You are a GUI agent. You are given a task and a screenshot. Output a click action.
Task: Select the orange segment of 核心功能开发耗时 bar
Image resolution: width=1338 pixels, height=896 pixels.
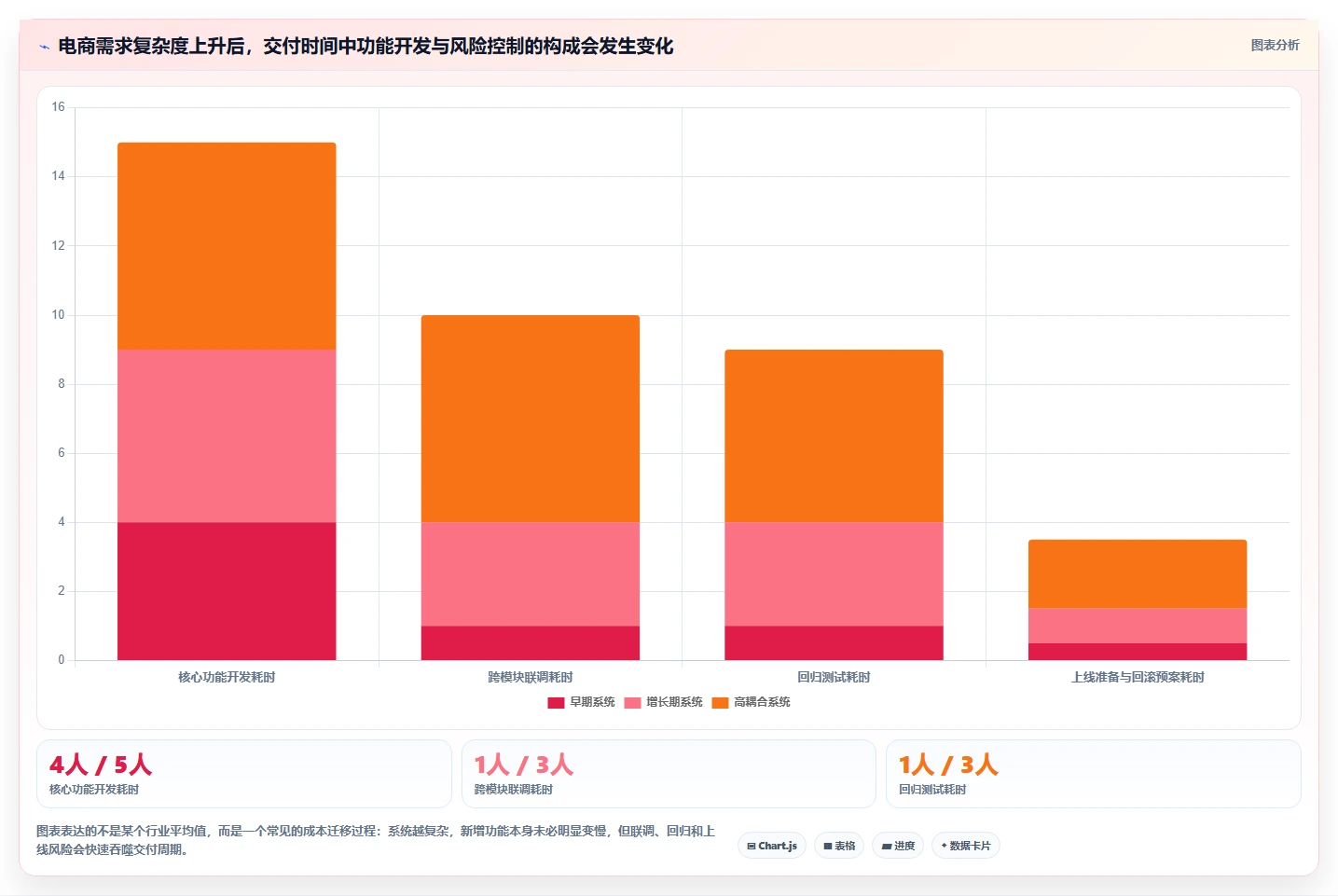[227, 246]
